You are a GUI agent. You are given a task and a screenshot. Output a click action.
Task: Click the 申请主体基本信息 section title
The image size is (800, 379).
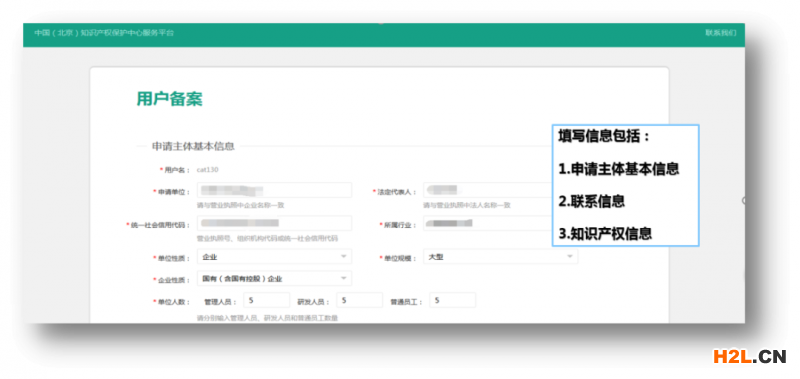[193, 146]
